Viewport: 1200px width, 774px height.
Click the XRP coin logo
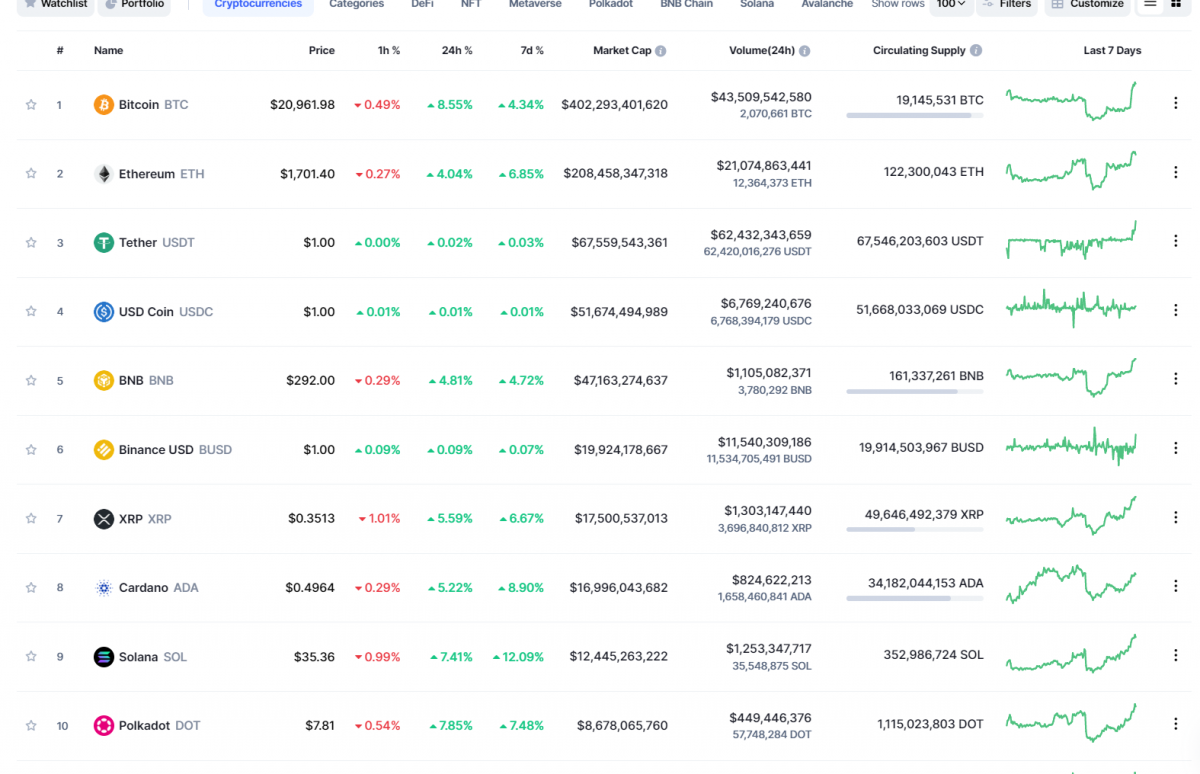tap(104, 518)
